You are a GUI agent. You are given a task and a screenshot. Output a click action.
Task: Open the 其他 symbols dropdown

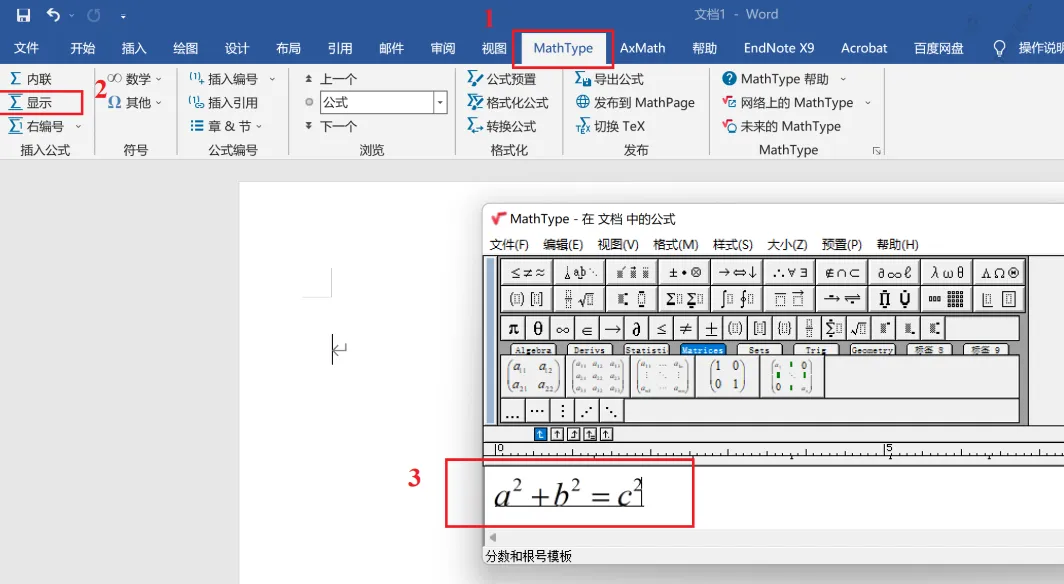[134, 103]
